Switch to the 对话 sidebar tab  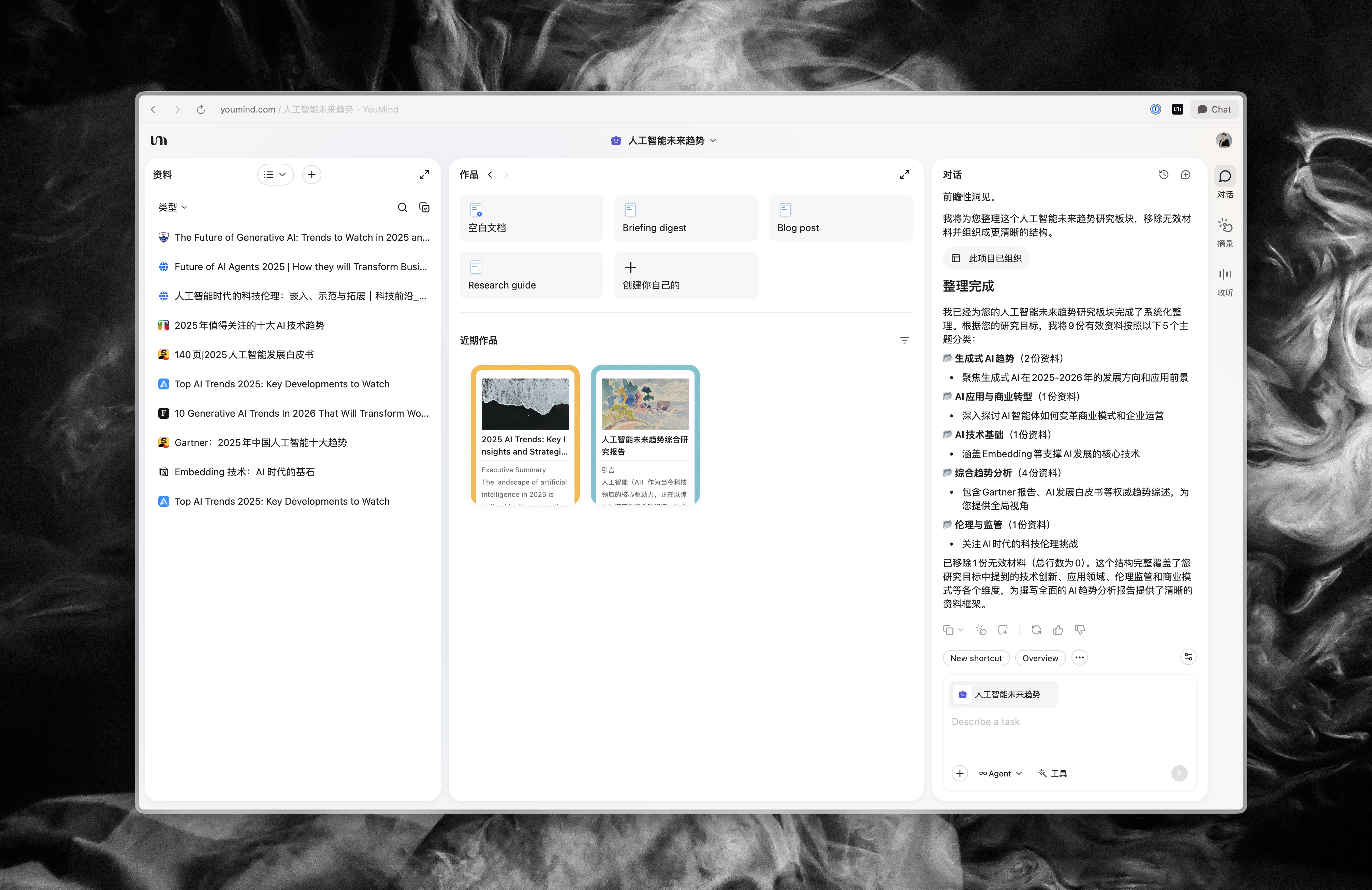tap(1224, 183)
